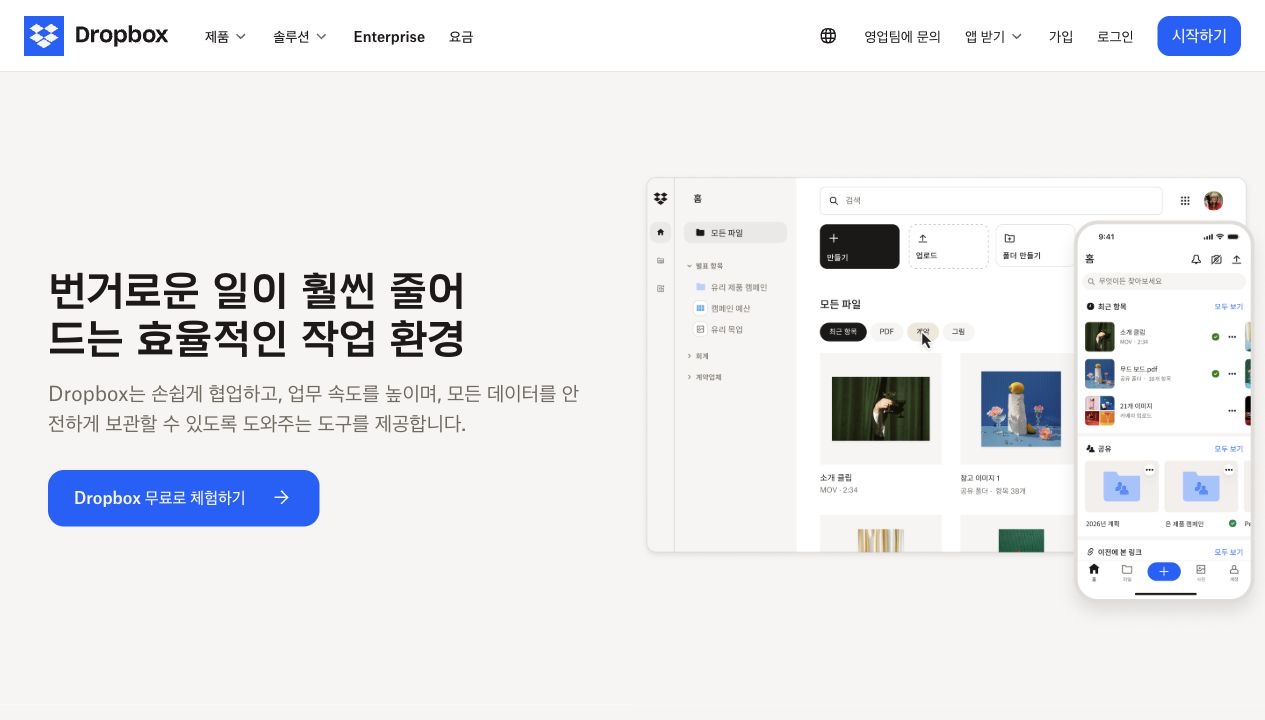Tap the account tab in the phone's bottom bar
Screen dimensions: 1265x720
pos(1234,572)
